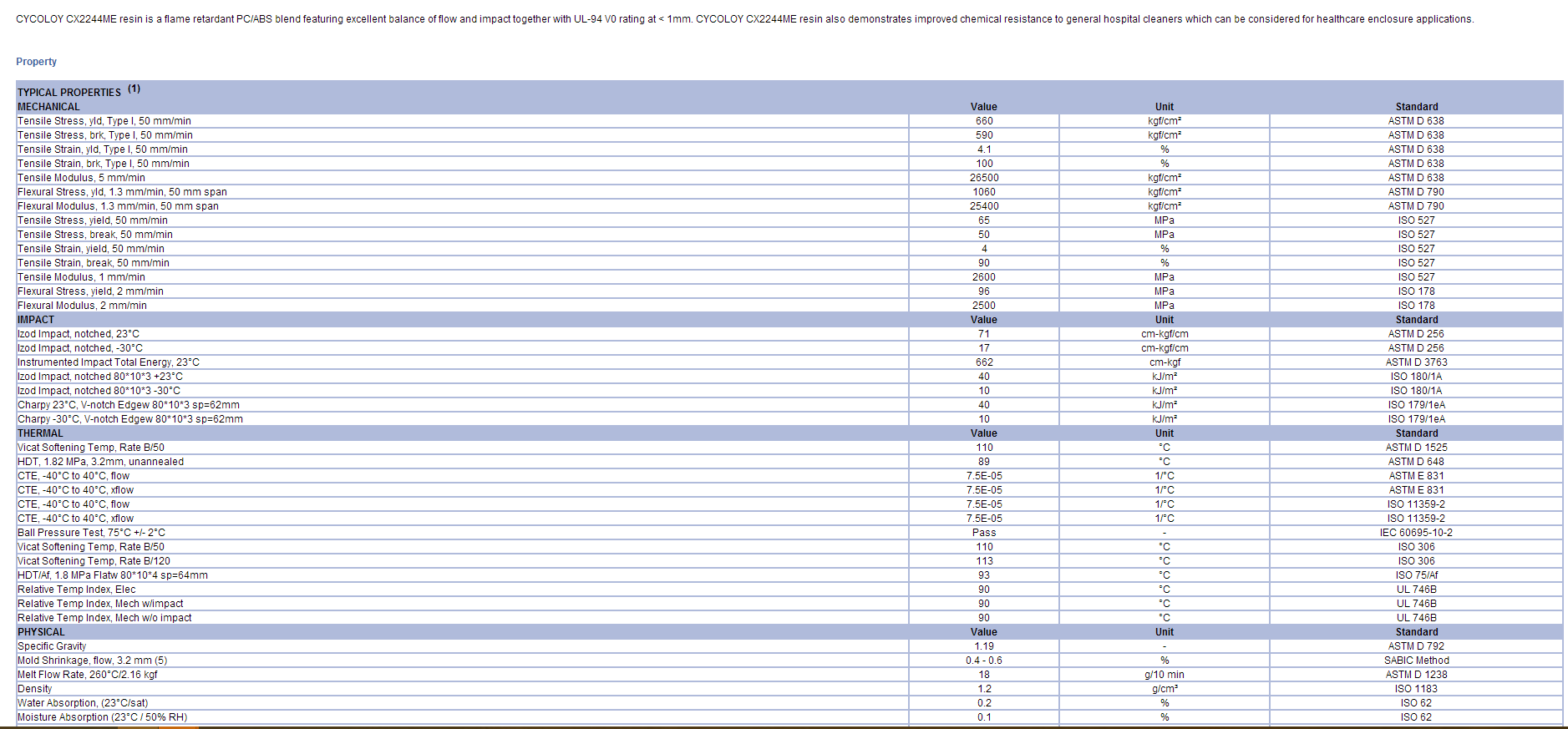Select the TYPICAL PROPERTIES (1) header
Screen dimensions: 1568x729
pyautogui.click(x=79, y=91)
